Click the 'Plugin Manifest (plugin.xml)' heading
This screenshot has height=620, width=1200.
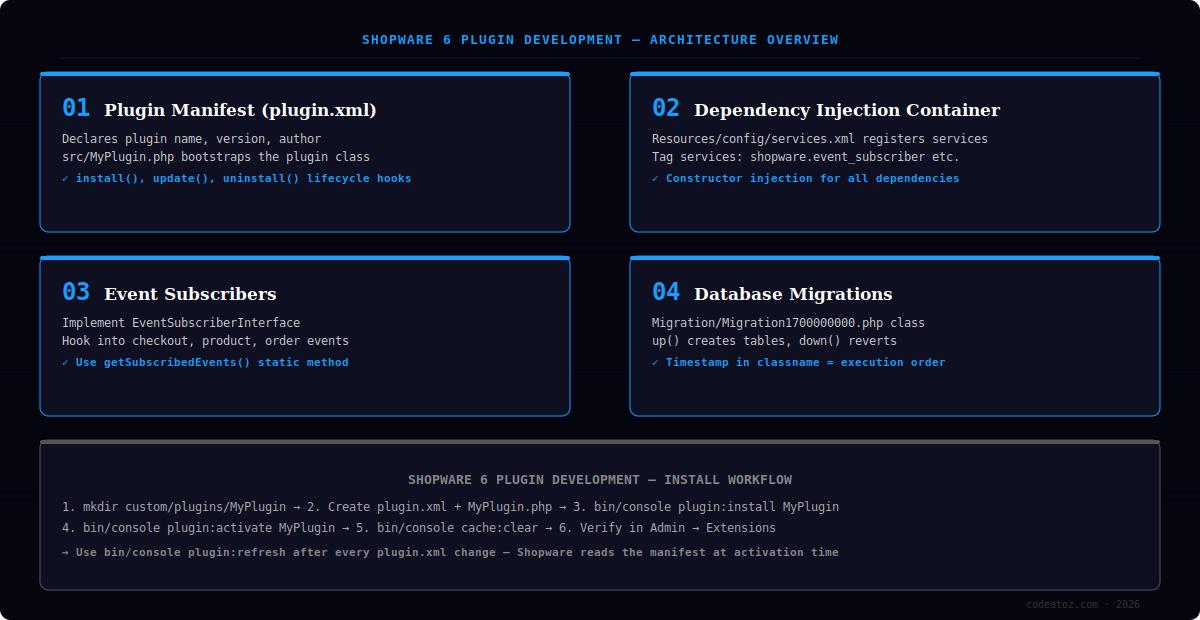240,110
